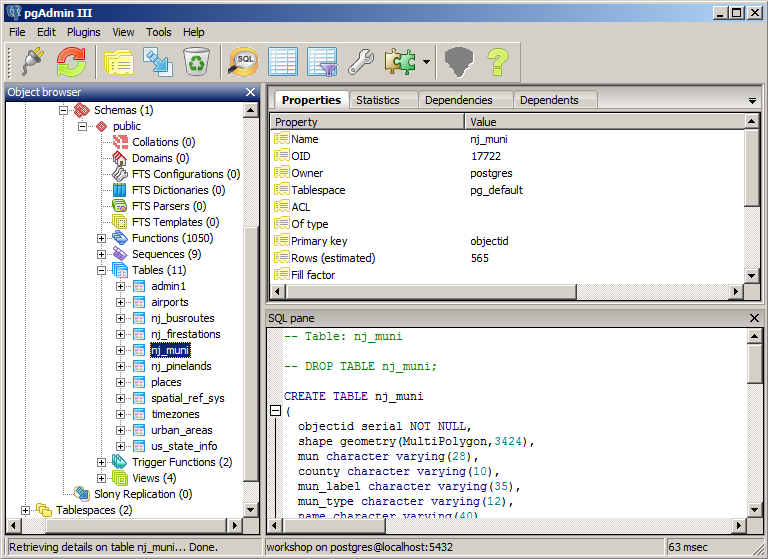Open the Help menu
Viewport: 768px width, 559px height.
tap(193, 32)
